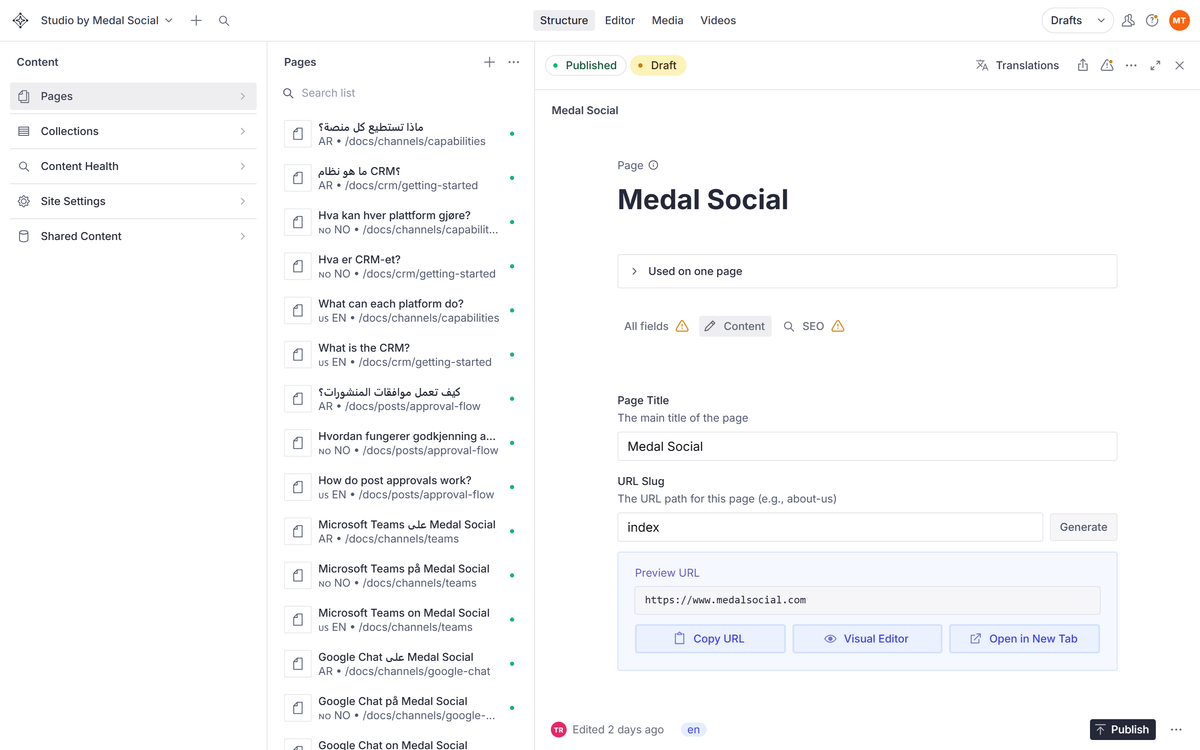Open the Hva kan hver plattform gjøre? page

tap(400, 222)
